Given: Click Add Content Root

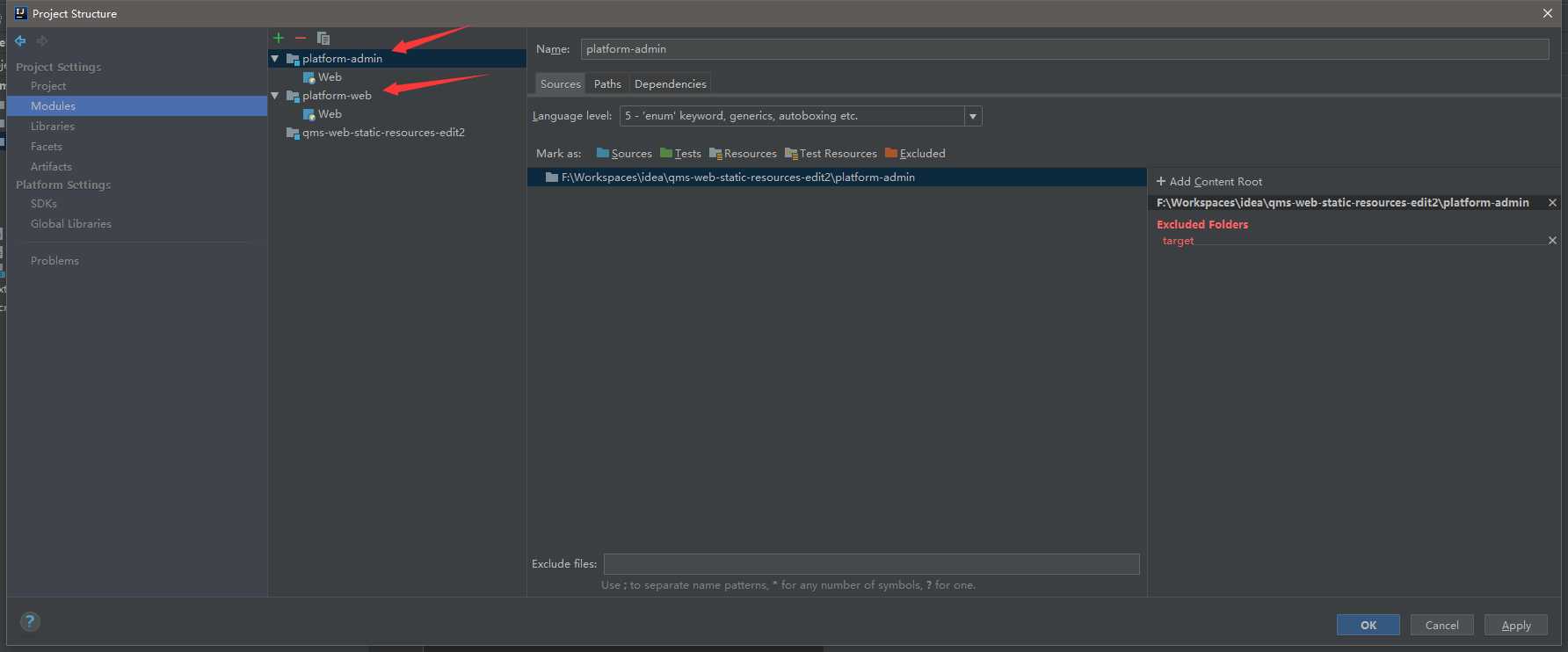Looking at the screenshot, I should (1209, 182).
